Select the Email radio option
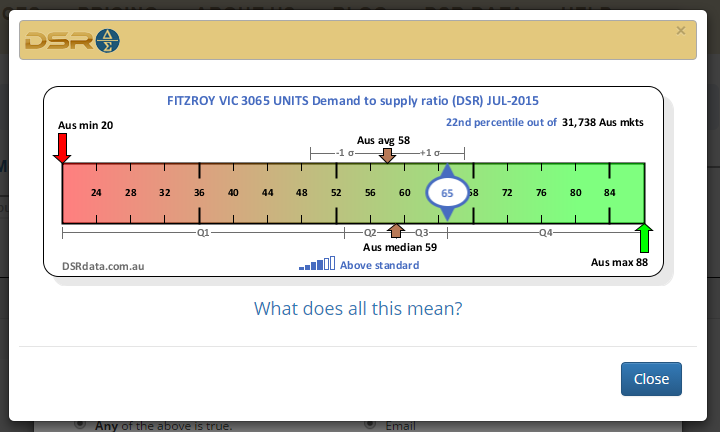 coord(368,425)
